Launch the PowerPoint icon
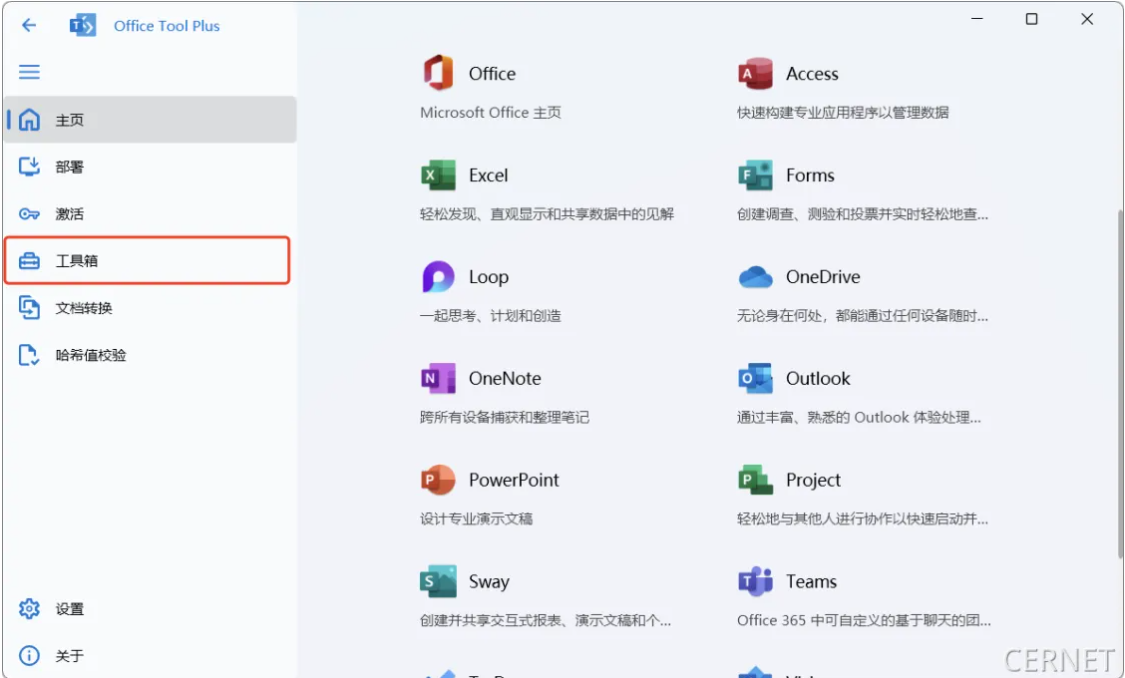 438,480
